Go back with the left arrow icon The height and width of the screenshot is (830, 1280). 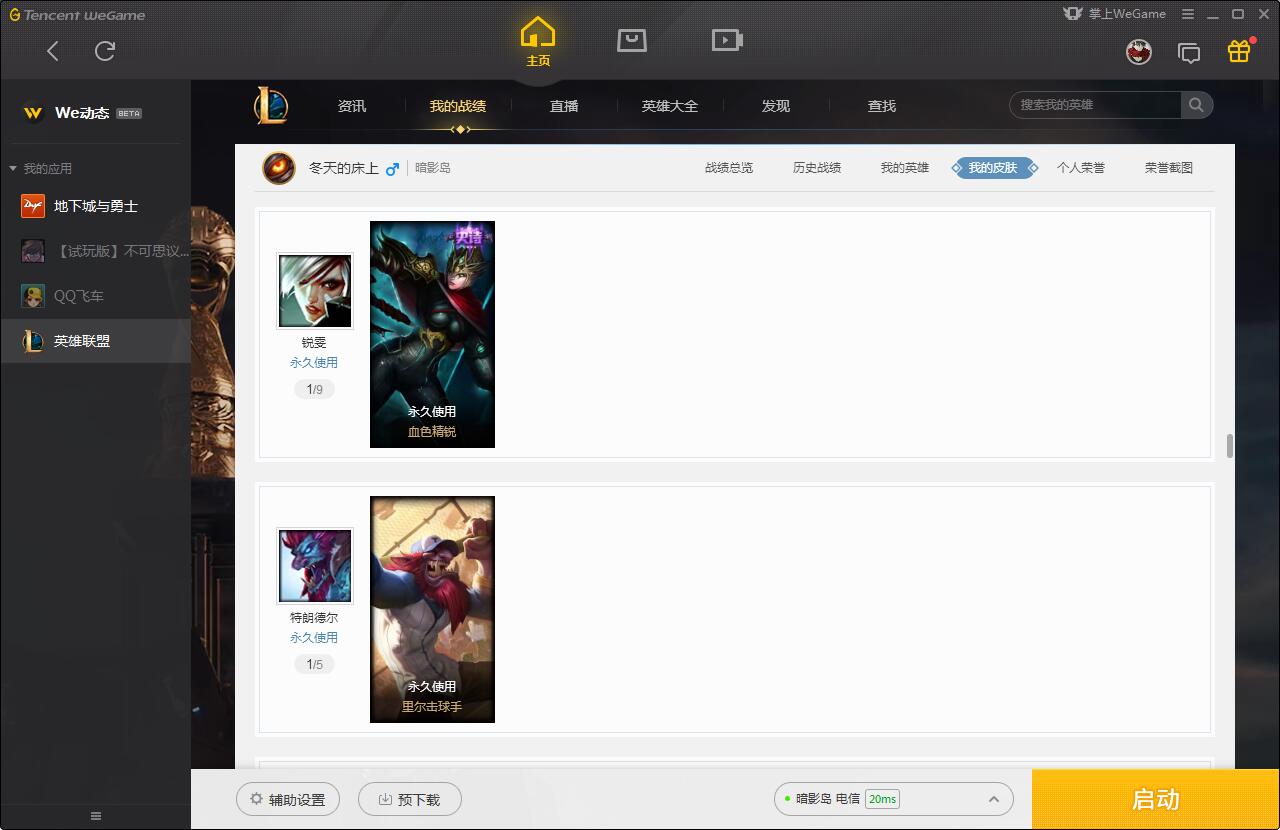53,51
